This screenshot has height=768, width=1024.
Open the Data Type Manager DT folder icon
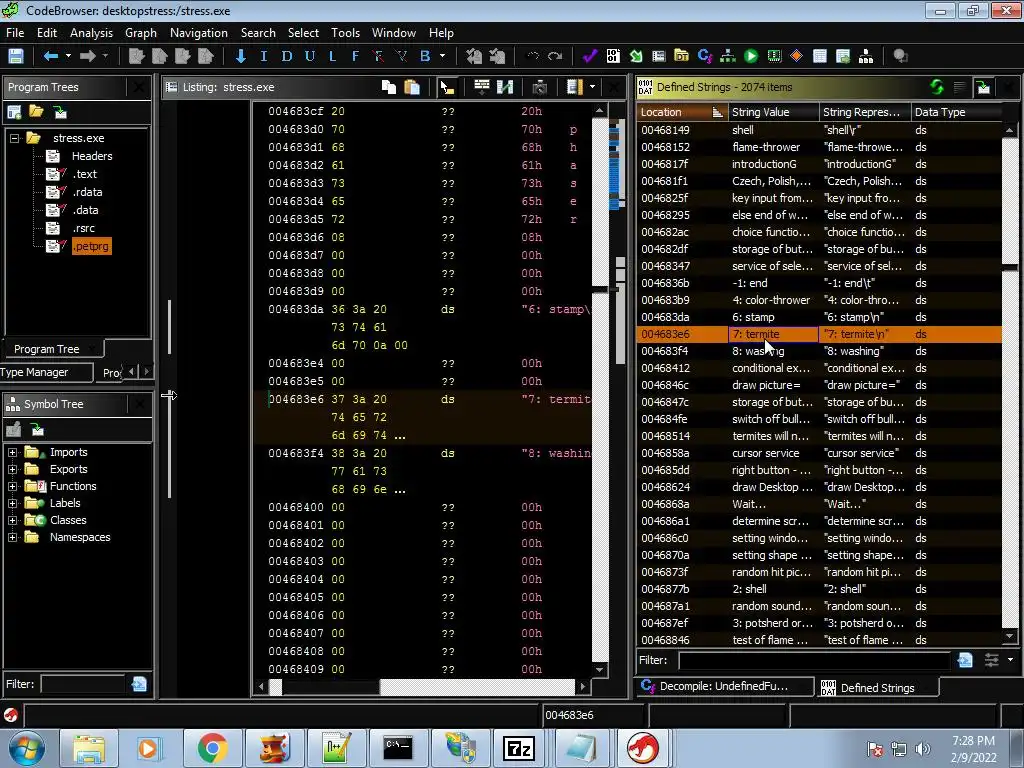click(681, 56)
